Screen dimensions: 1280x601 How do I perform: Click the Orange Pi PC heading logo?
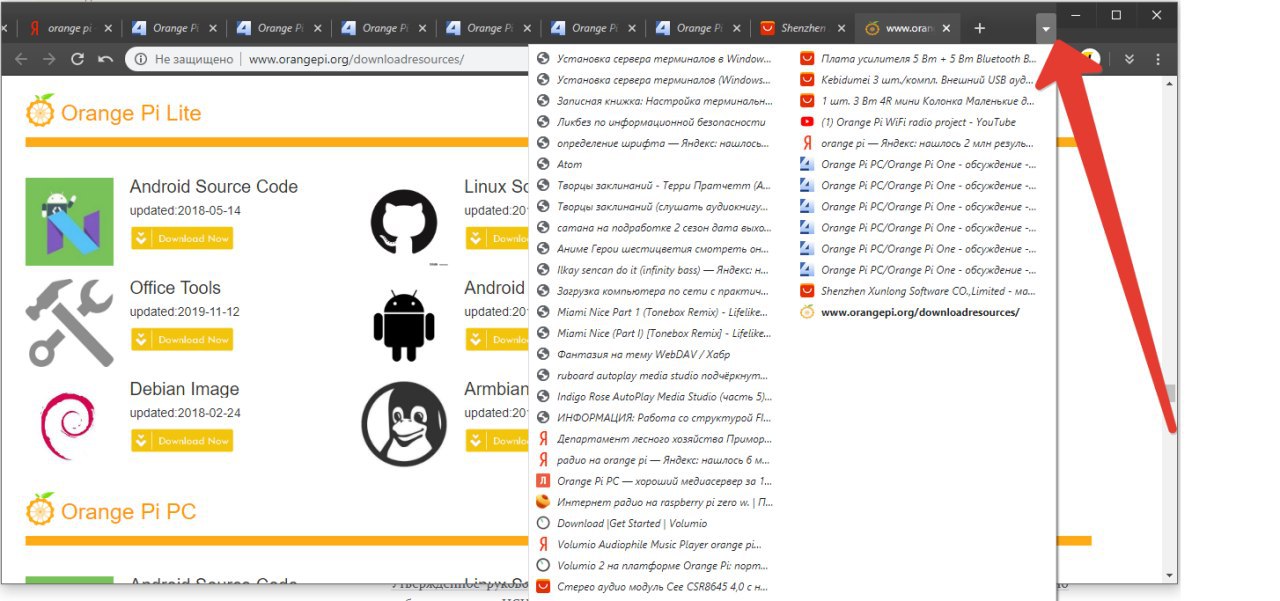click(x=40, y=509)
